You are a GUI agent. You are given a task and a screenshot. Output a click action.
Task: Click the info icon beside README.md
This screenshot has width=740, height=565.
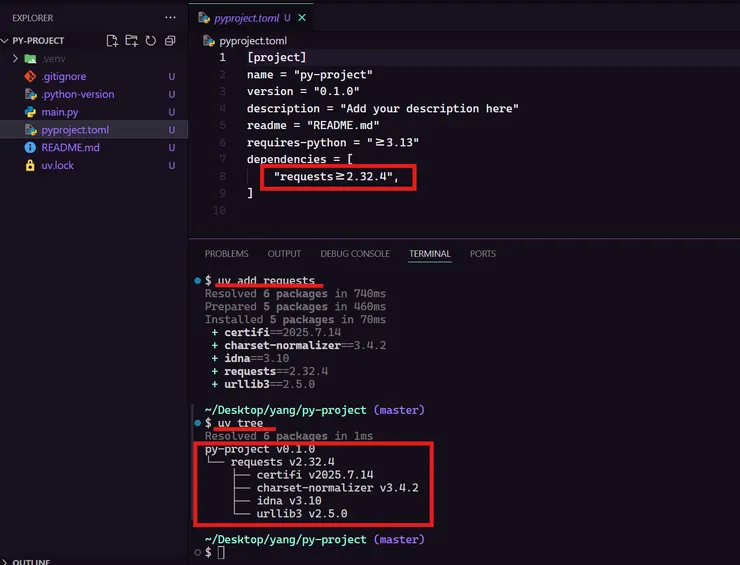tap(30, 147)
